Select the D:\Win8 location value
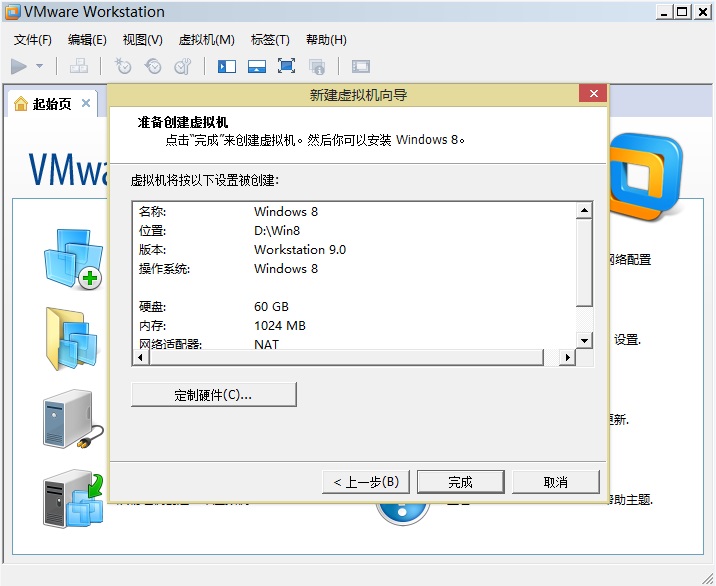This screenshot has height=586, width=716. click(x=277, y=231)
